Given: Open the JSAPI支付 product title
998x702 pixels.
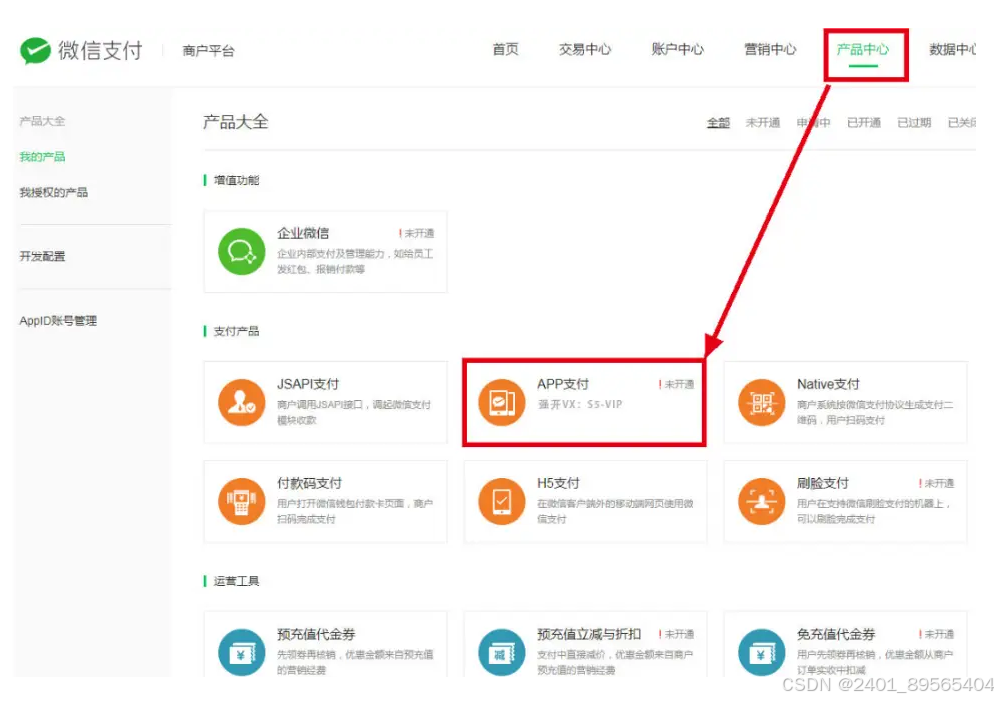Looking at the screenshot, I should (x=308, y=384).
